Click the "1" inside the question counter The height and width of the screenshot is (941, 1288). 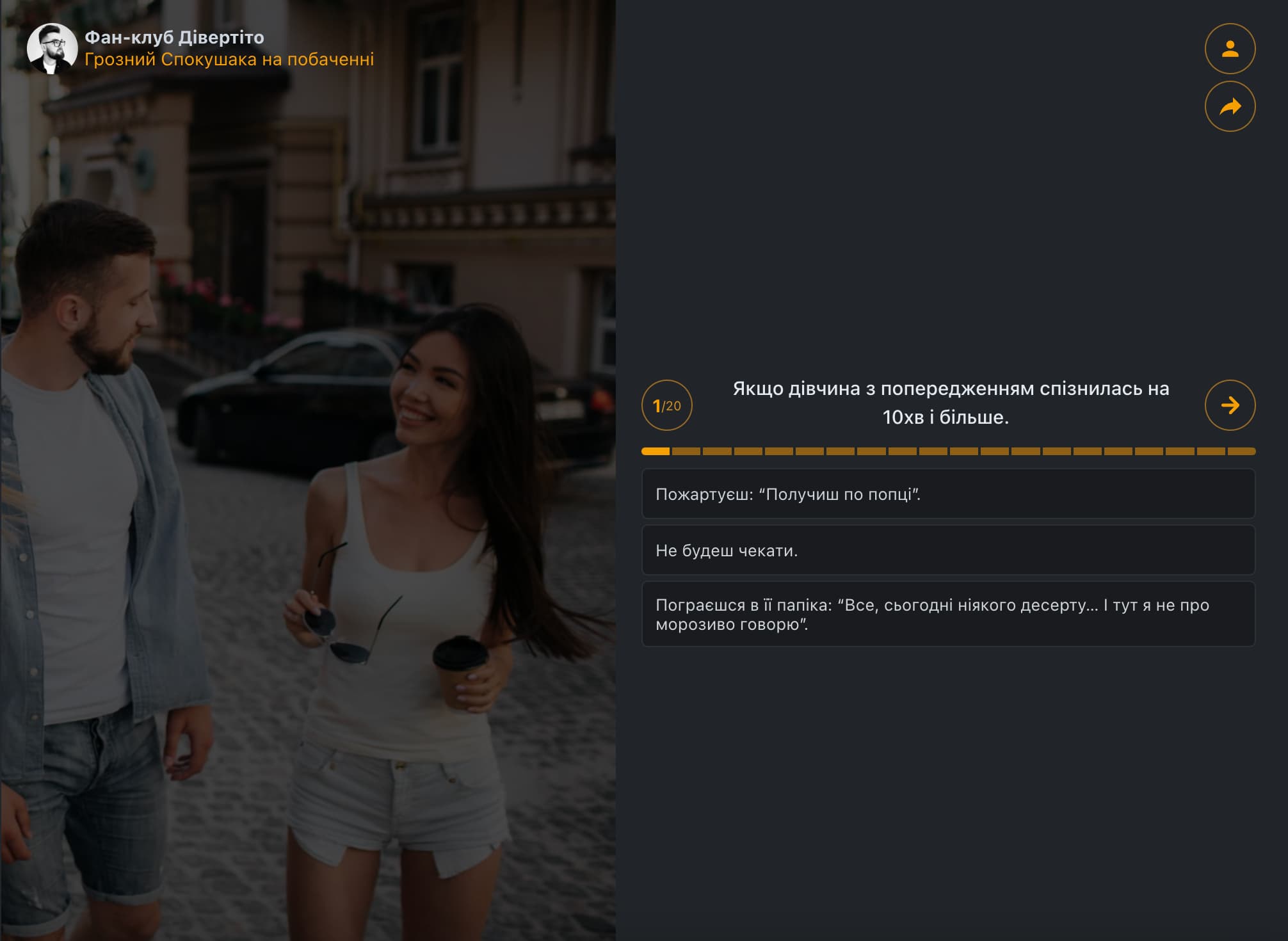658,405
